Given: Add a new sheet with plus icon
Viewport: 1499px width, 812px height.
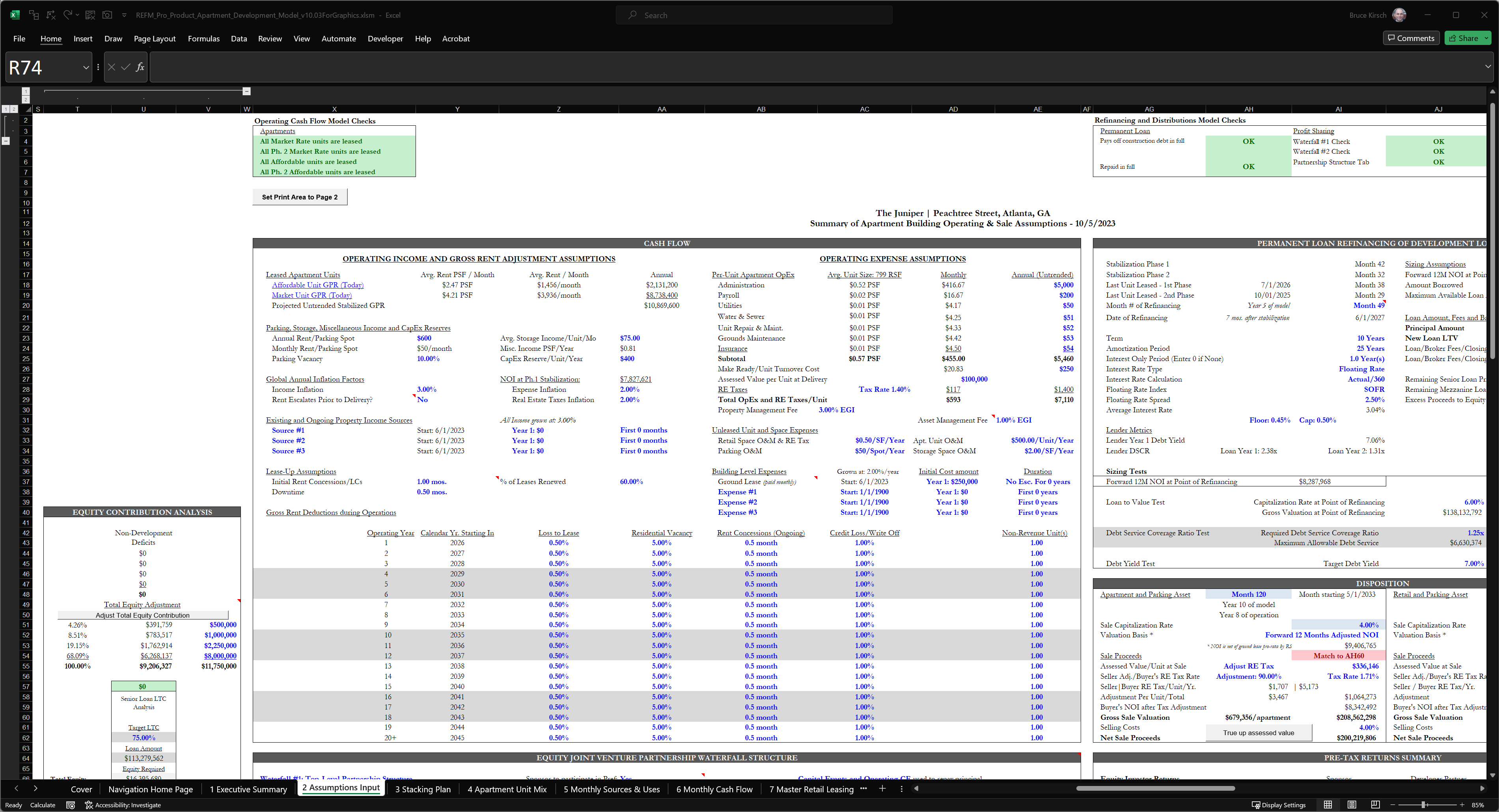Looking at the screenshot, I should click(882, 789).
